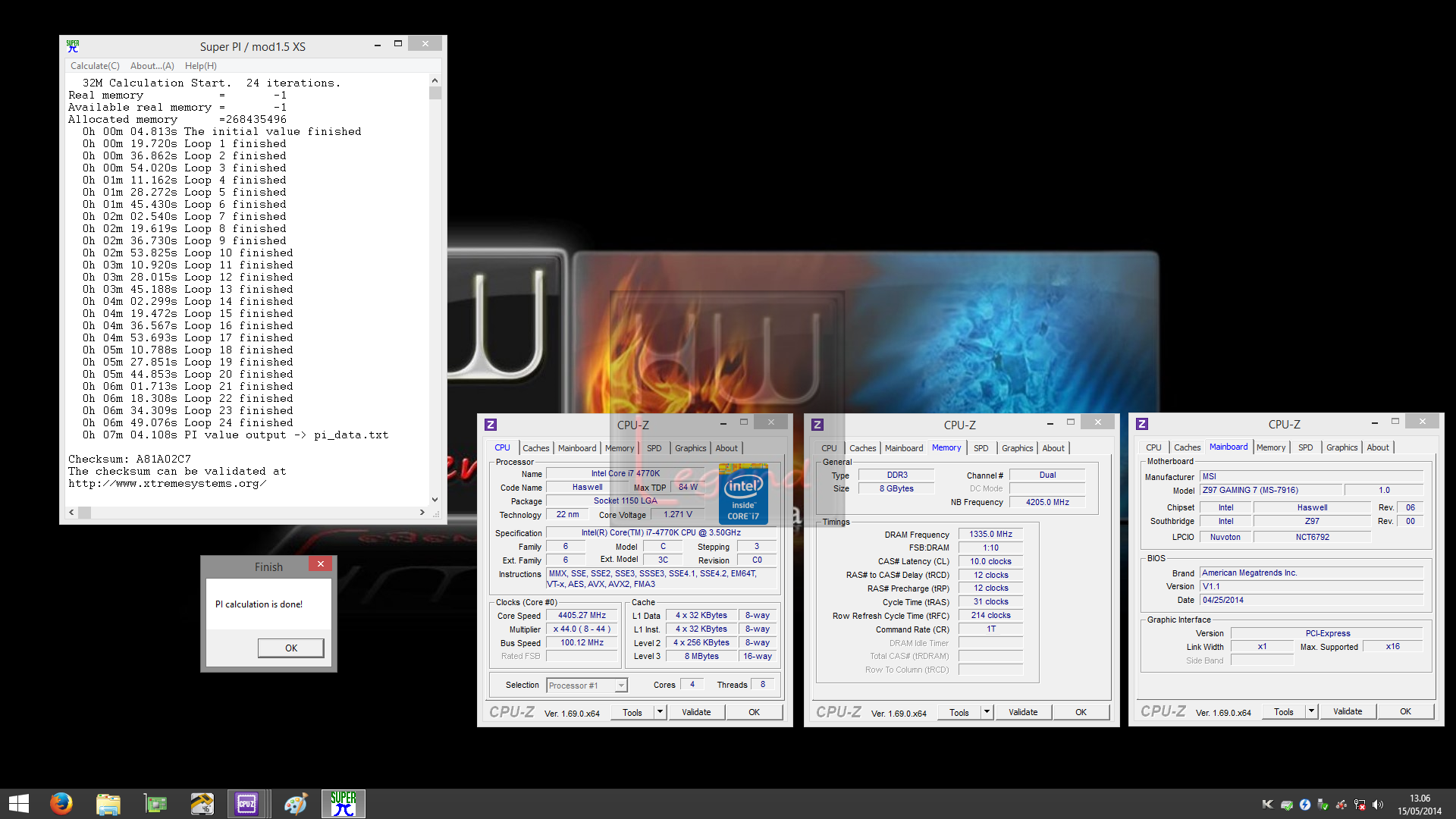Click Validate in the first CPU-Z window
The image size is (1456, 819).
[x=696, y=712]
